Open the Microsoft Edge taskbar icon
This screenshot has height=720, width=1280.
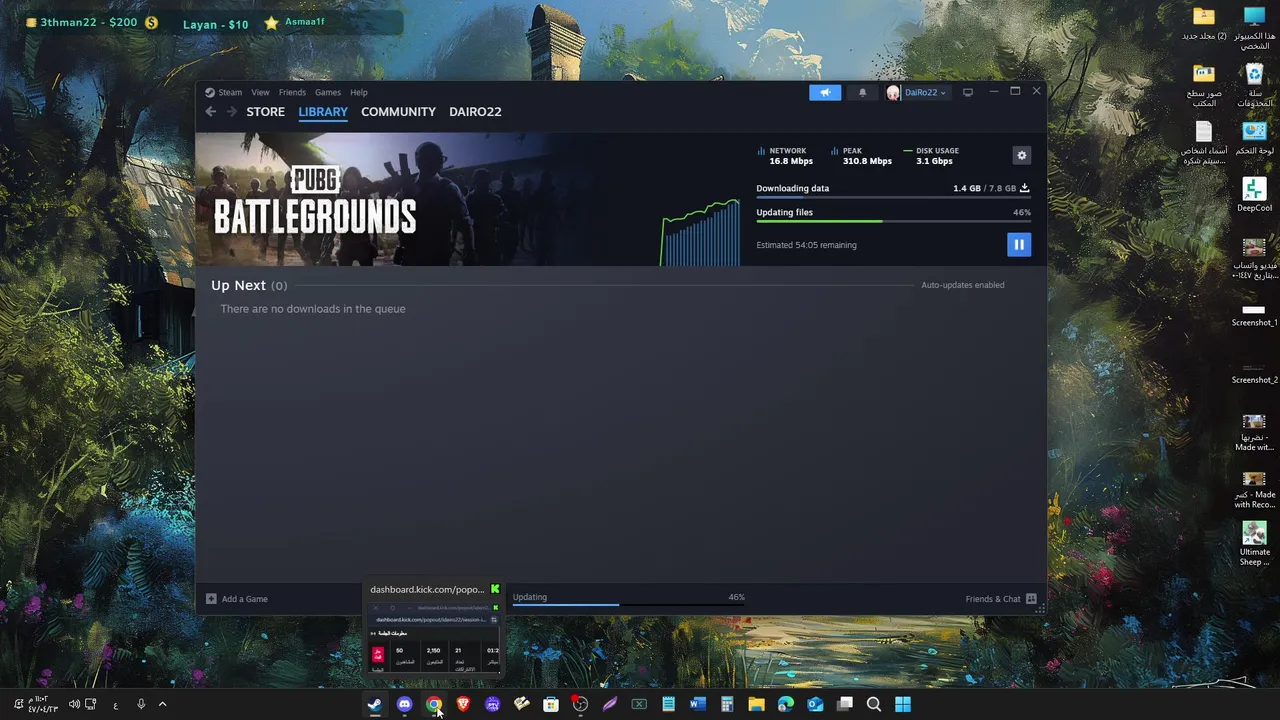(786, 704)
